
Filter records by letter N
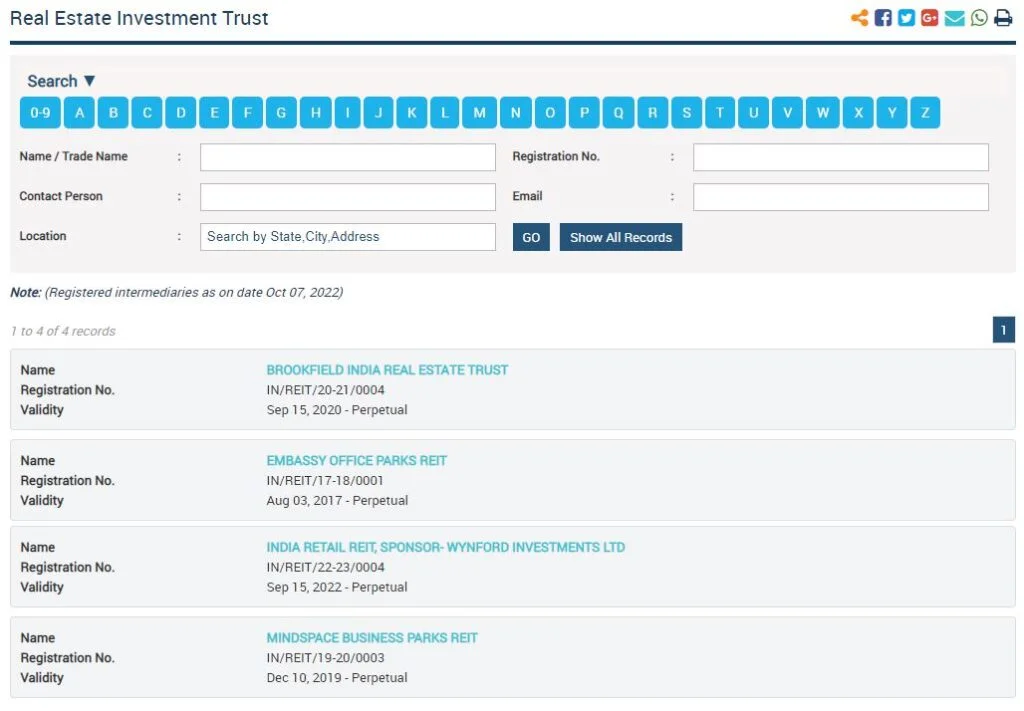click(x=516, y=112)
